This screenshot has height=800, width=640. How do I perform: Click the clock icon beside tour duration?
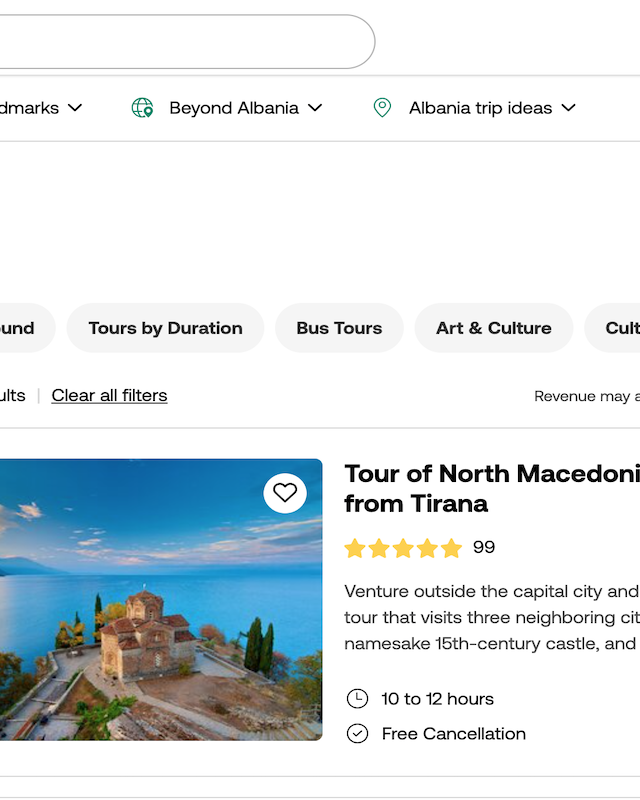(x=357, y=698)
